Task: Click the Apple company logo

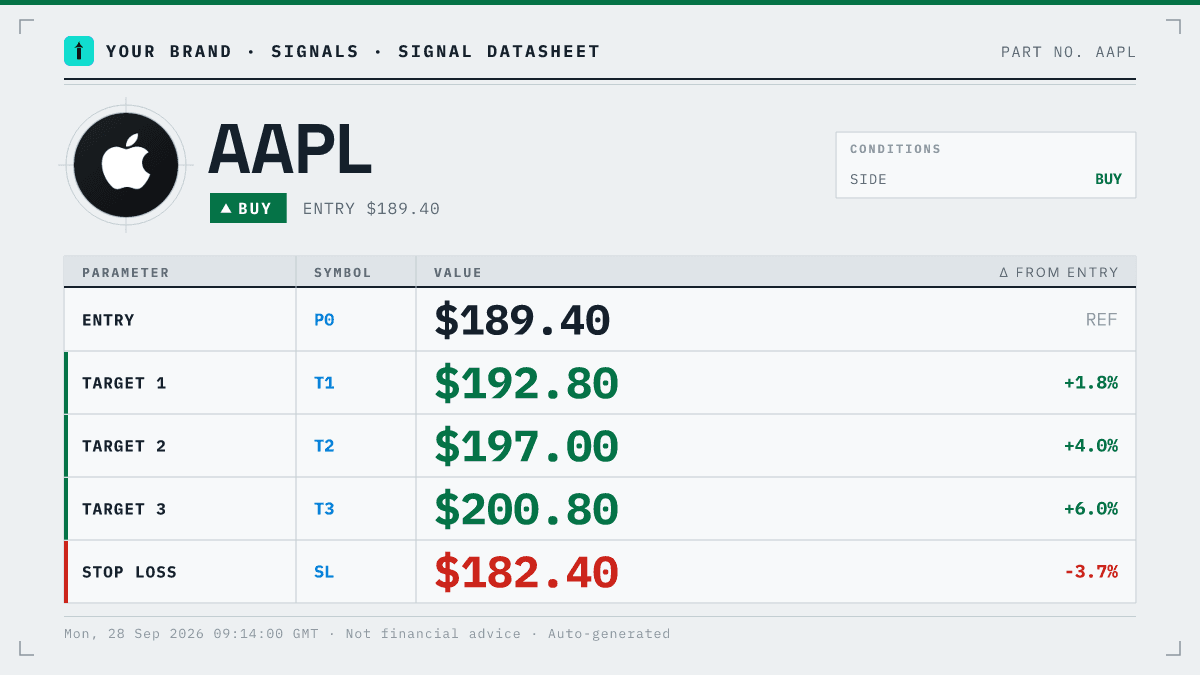Action: click(x=126, y=165)
